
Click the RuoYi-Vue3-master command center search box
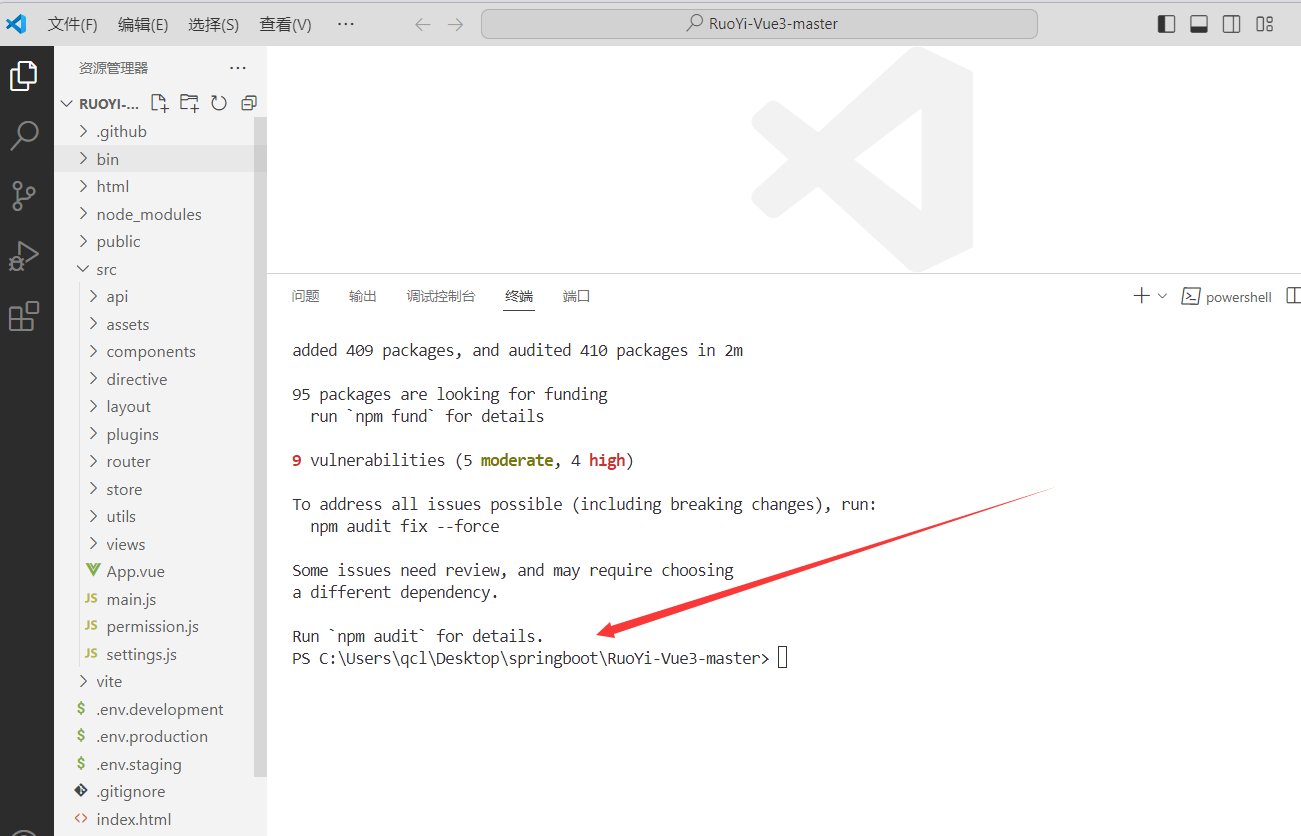(759, 24)
